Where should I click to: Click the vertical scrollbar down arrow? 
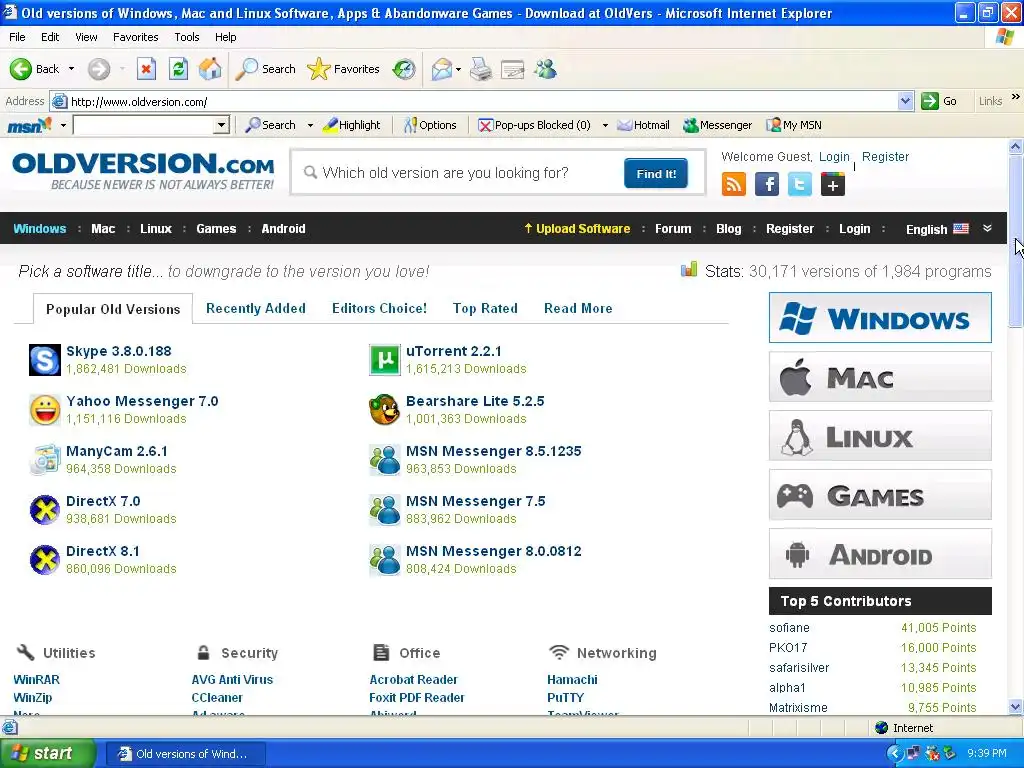point(1015,707)
